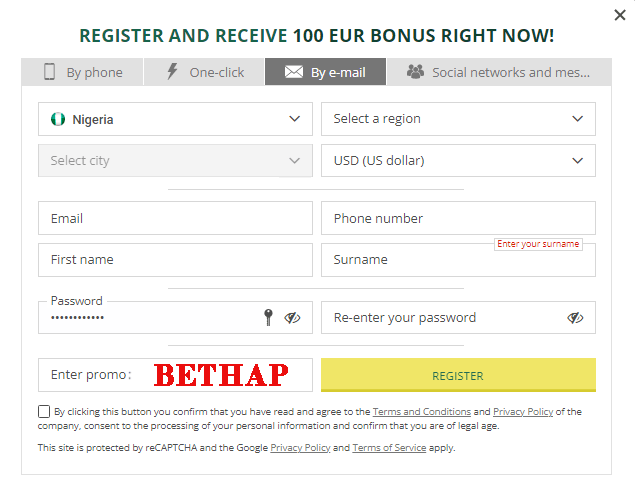Switch to the One-click tab
Viewport: 635px width, 498px height.
click(204, 72)
